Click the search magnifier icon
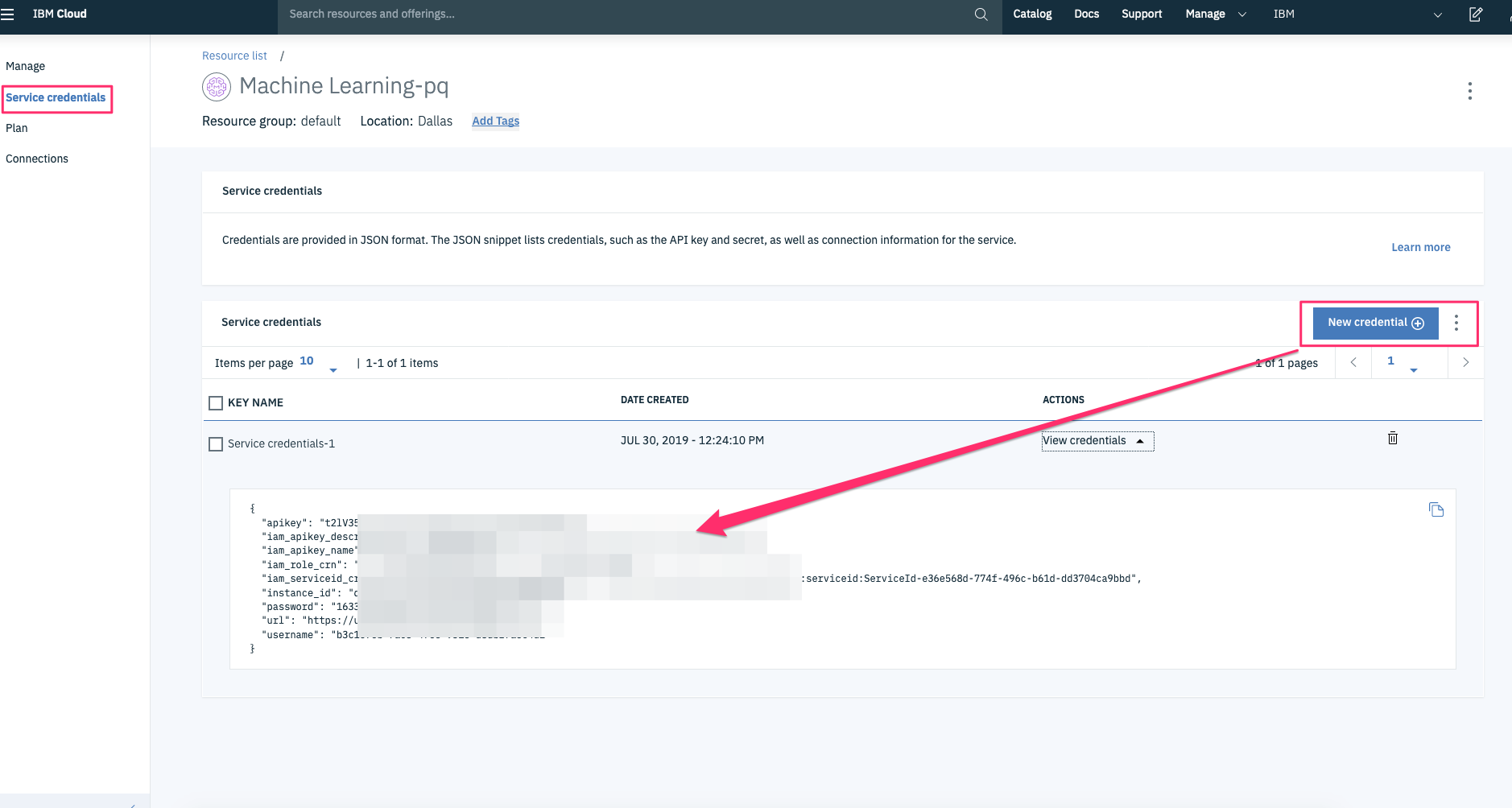1512x808 pixels. tap(981, 14)
